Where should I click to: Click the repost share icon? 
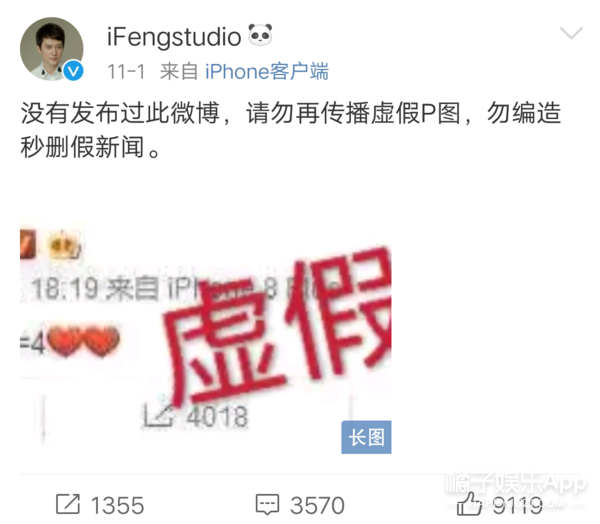[68, 504]
